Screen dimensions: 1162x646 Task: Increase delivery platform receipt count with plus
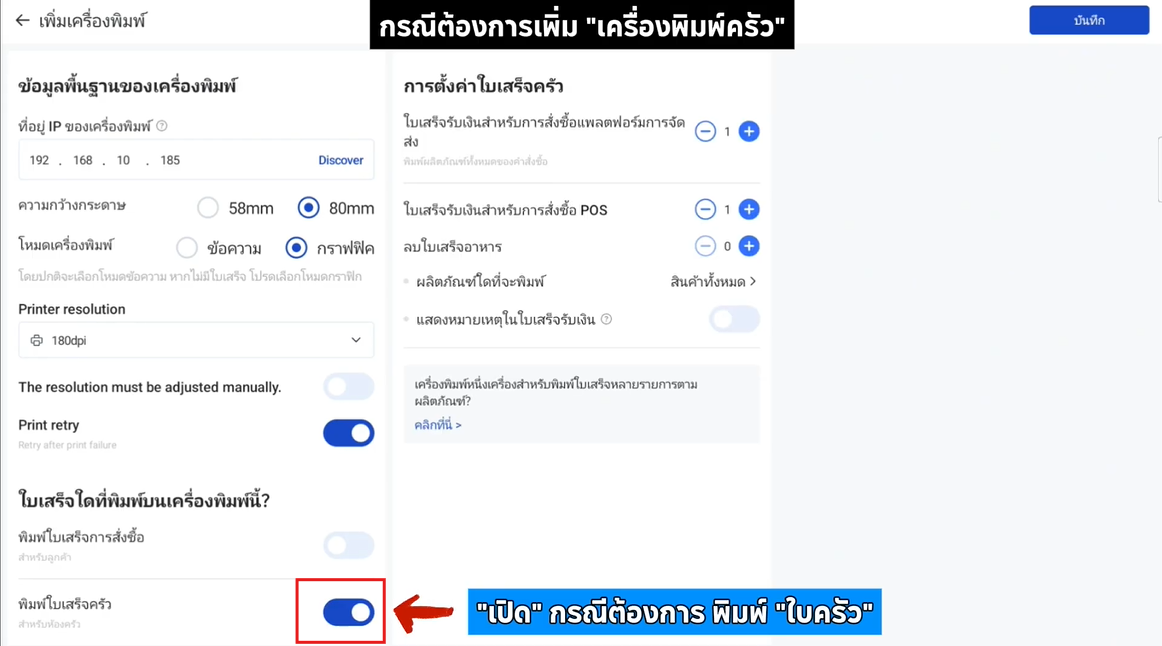click(748, 131)
